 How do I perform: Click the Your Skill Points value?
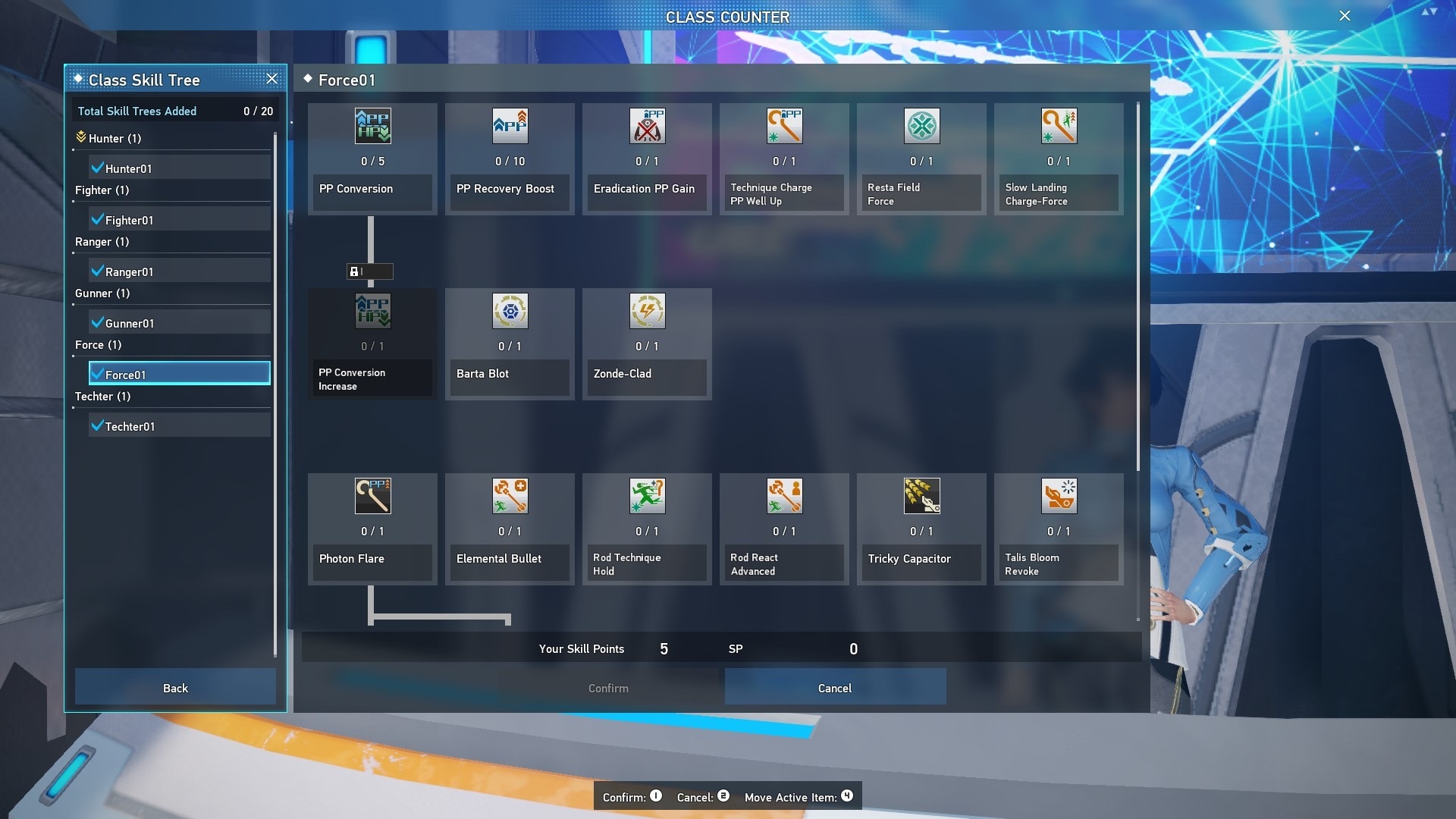point(664,649)
